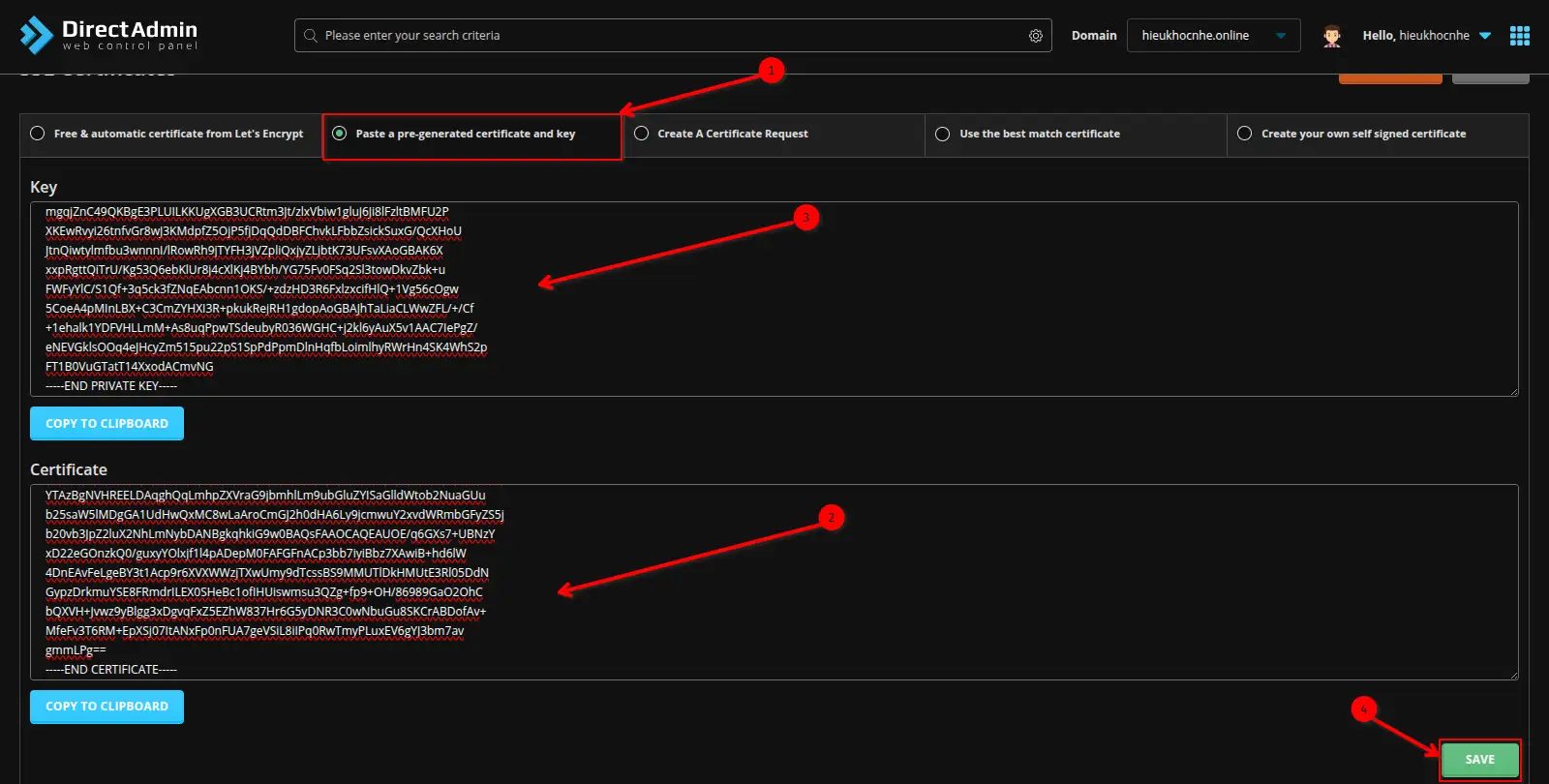Click the DirectAdmin logo
Viewport: 1549px width, 784px height.
[x=108, y=35]
